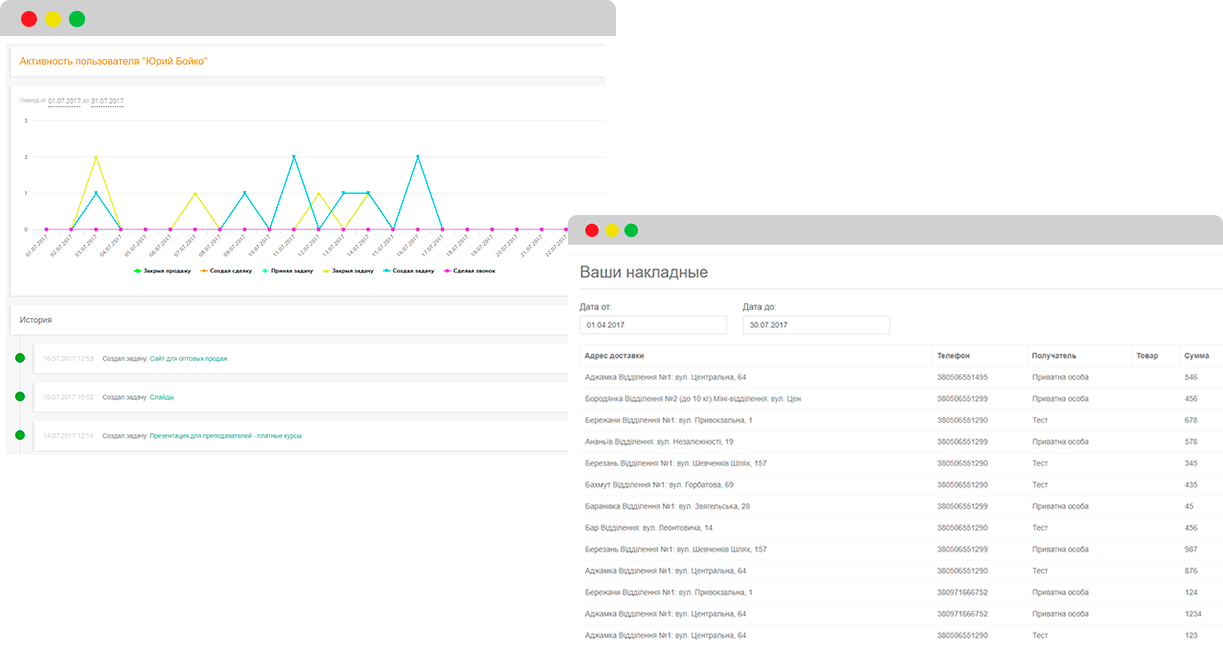Click the "Дата до" field with 30.07.2017

pyautogui.click(x=816, y=325)
